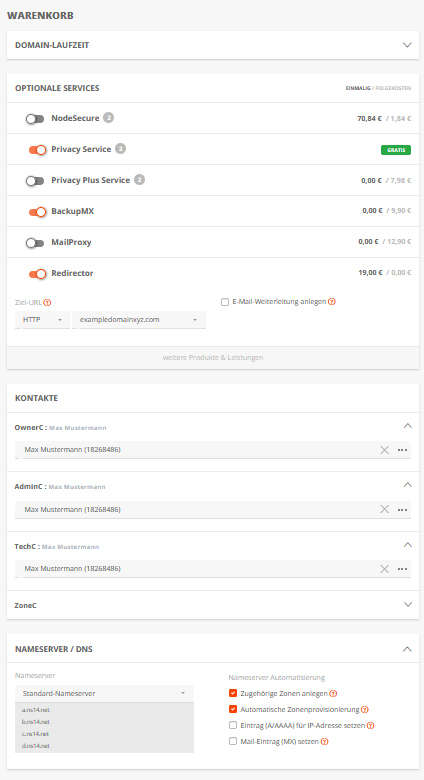Click the Kontakte heading
424x780 pixels.
(36, 398)
